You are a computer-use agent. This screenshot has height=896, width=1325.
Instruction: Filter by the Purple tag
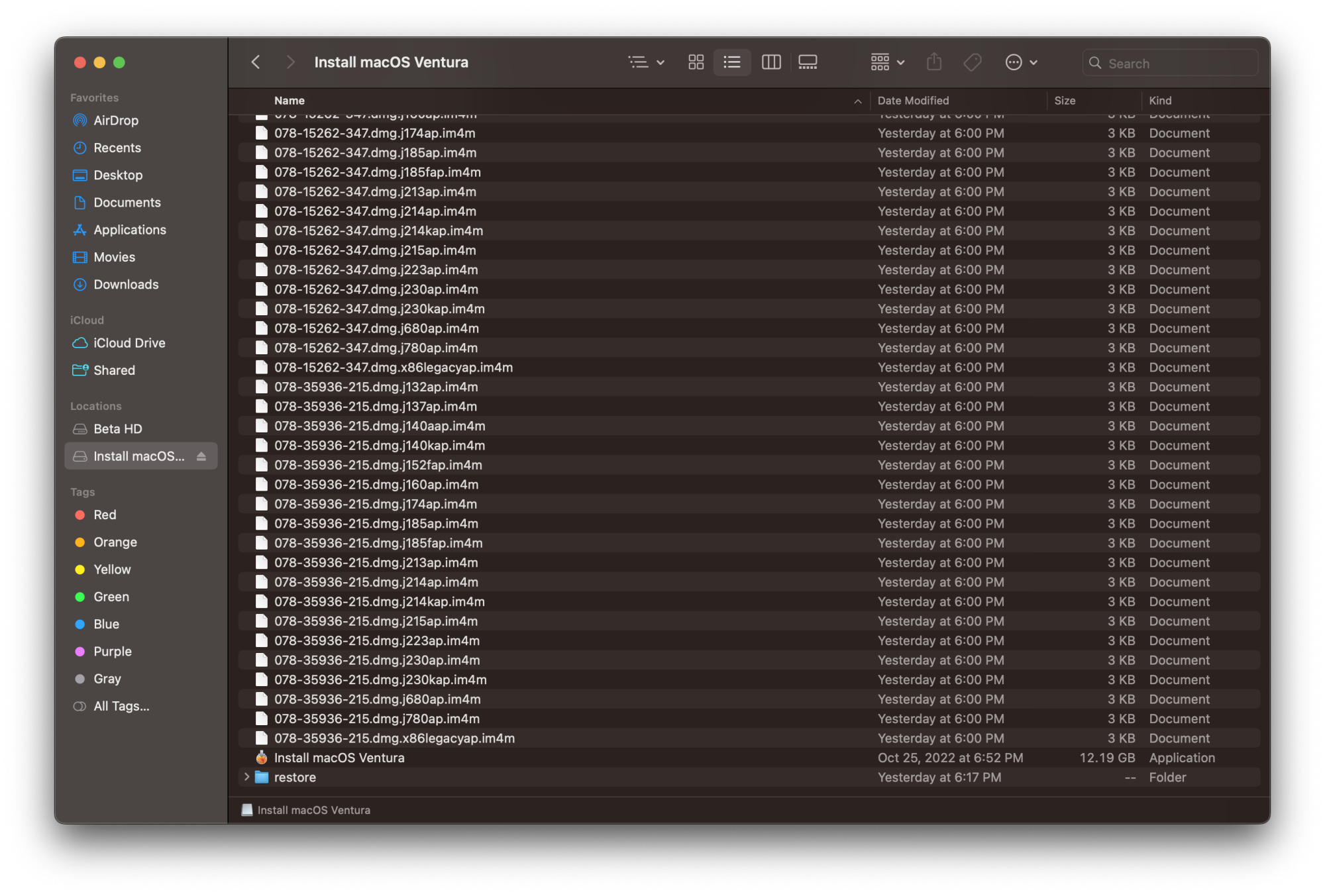tap(140, 651)
